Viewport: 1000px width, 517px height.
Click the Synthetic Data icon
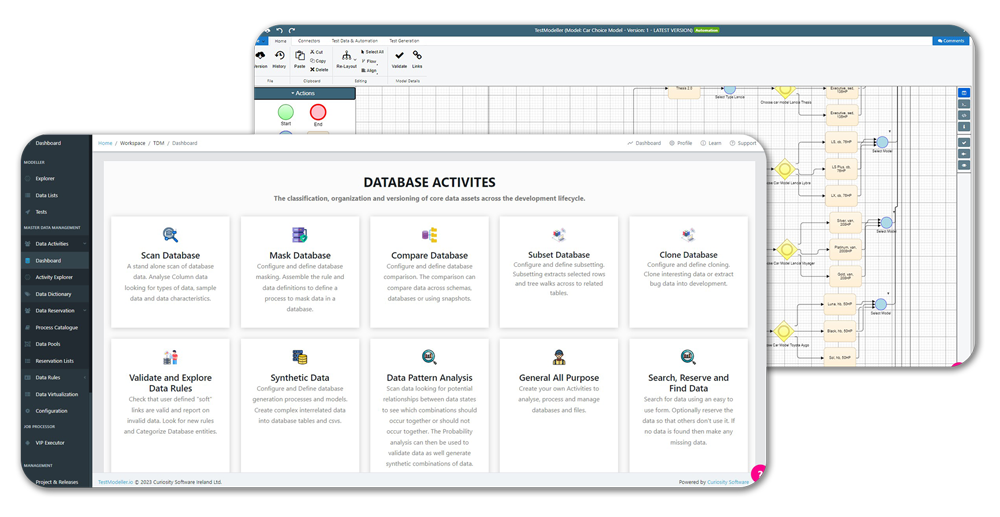pos(299,357)
